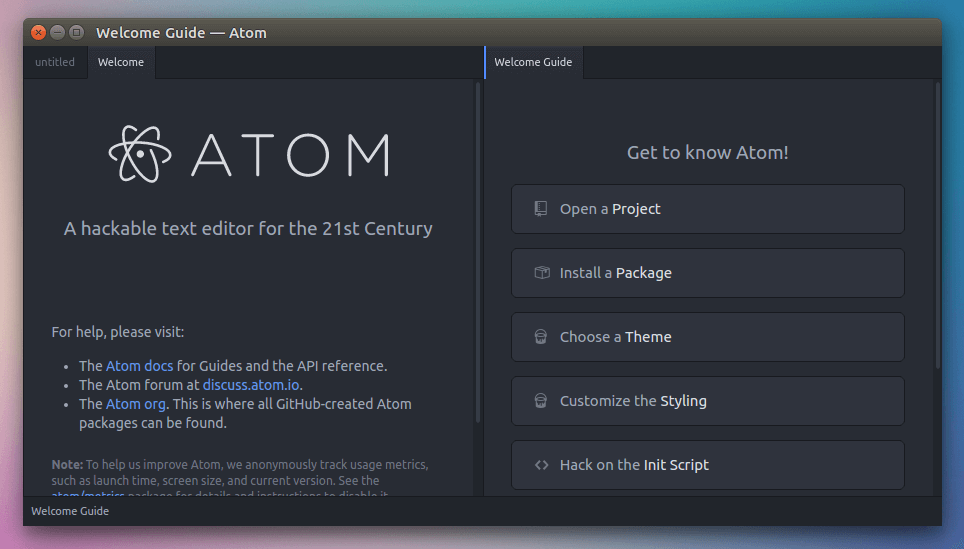Click the book icon beside Open a Project

point(541,209)
